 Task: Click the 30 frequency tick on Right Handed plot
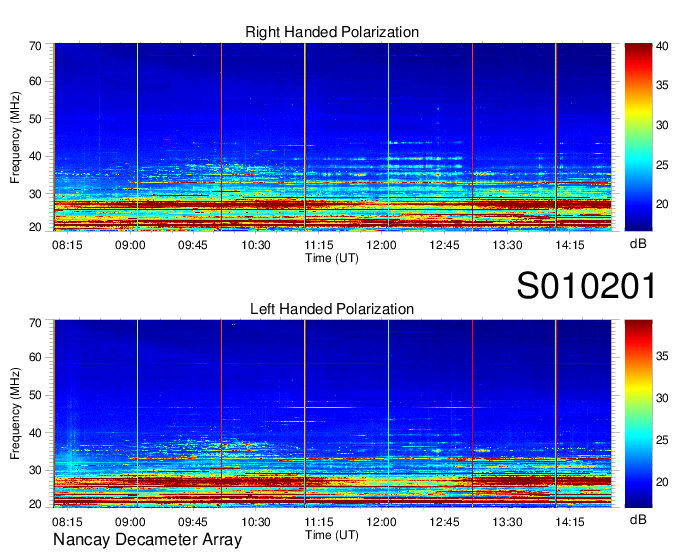pyautogui.click(x=35, y=194)
